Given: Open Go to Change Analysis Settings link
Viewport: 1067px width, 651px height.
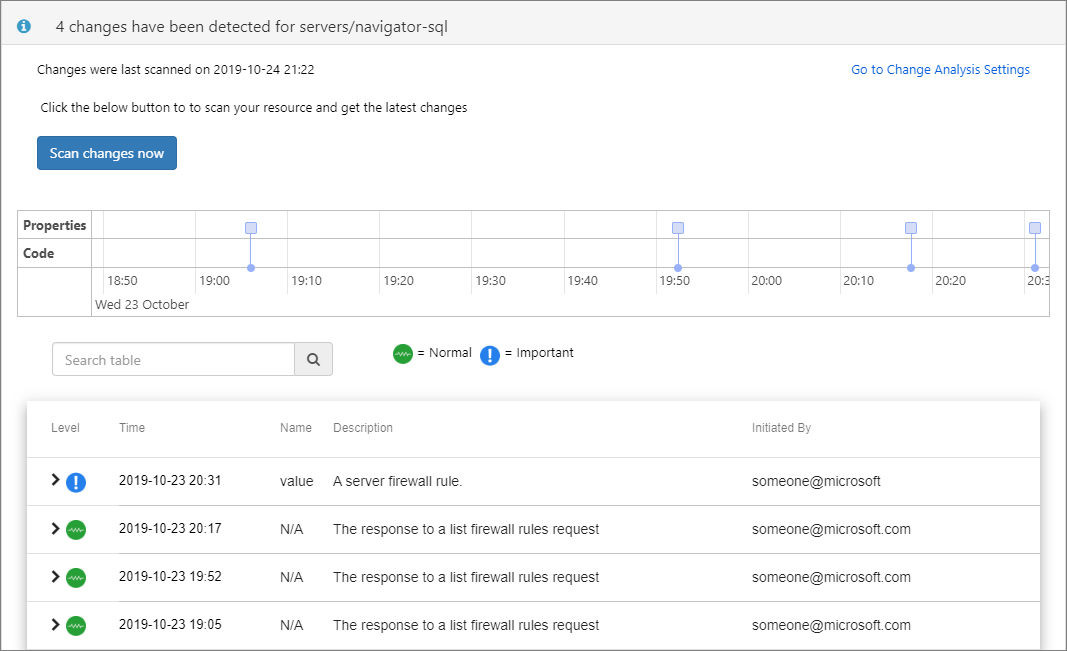Looking at the screenshot, I should tap(940, 70).
